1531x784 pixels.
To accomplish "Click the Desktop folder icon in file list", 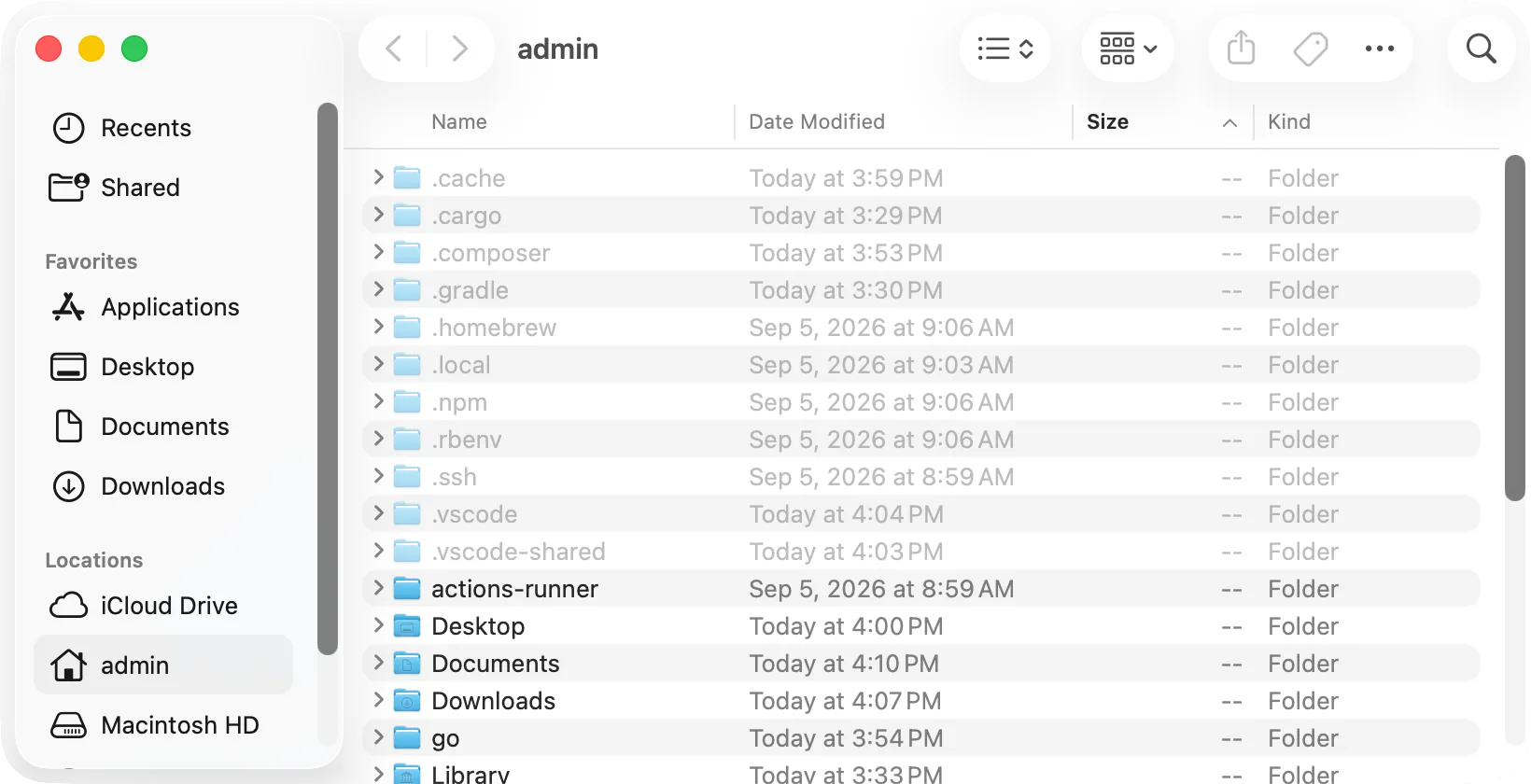I will coord(407,626).
